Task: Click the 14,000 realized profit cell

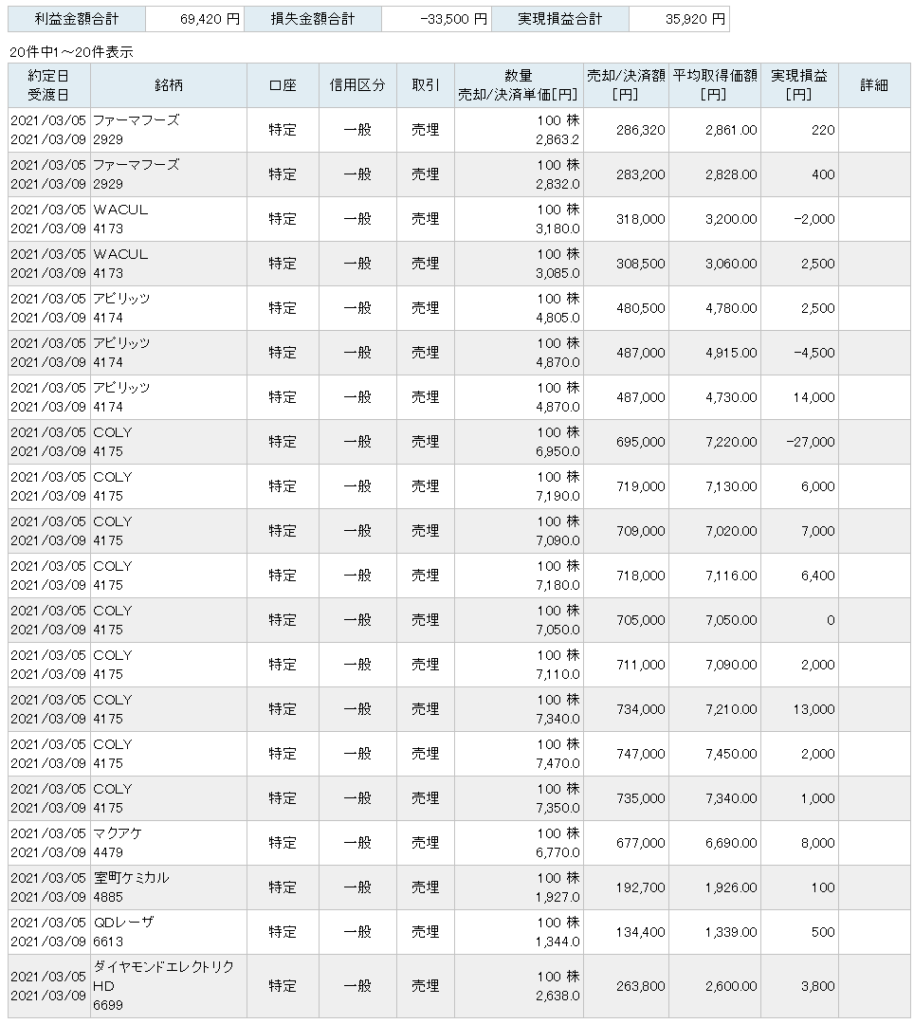Action: pyautogui.click(x=814, y=397)
